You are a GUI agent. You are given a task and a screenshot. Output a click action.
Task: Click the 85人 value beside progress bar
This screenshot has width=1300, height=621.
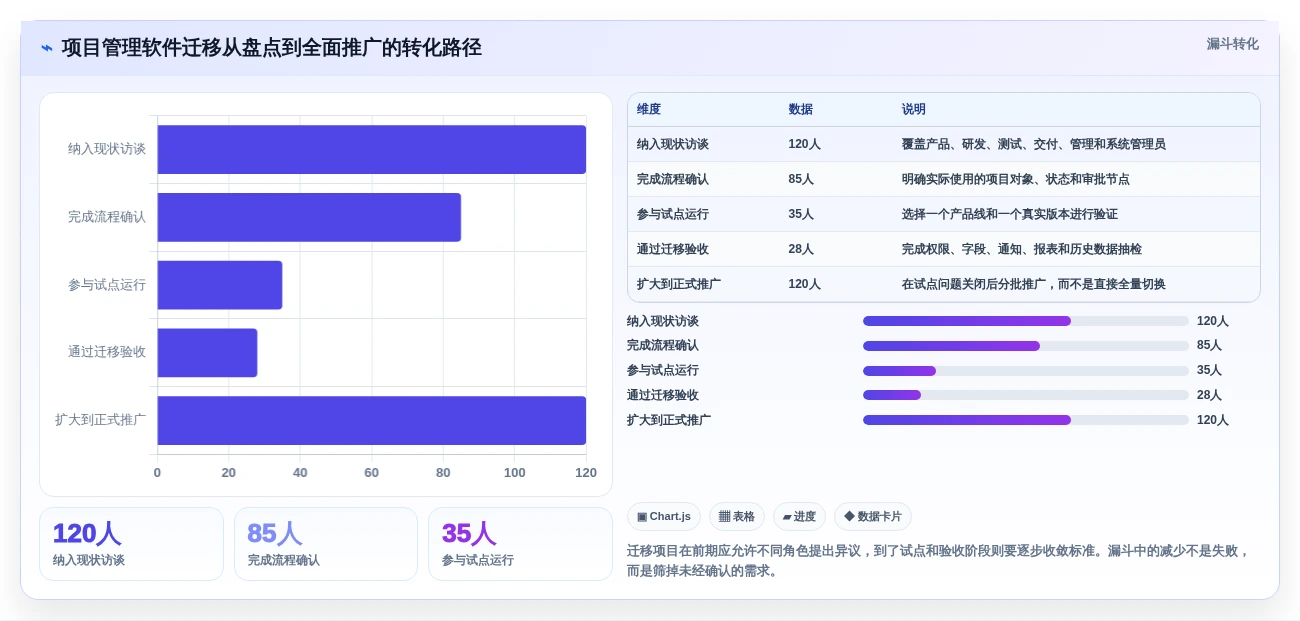tap(1210, 346)
